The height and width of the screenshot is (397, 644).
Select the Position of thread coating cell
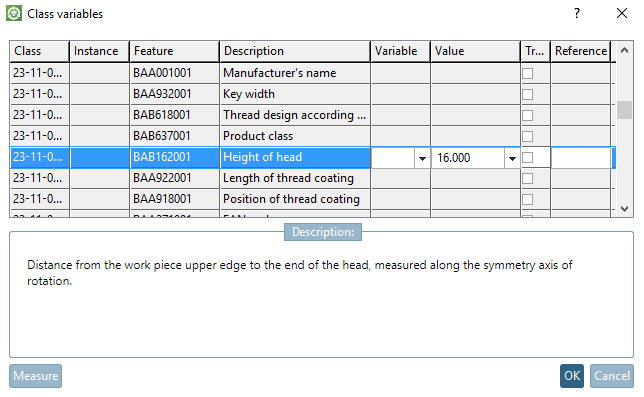point(295,199)
